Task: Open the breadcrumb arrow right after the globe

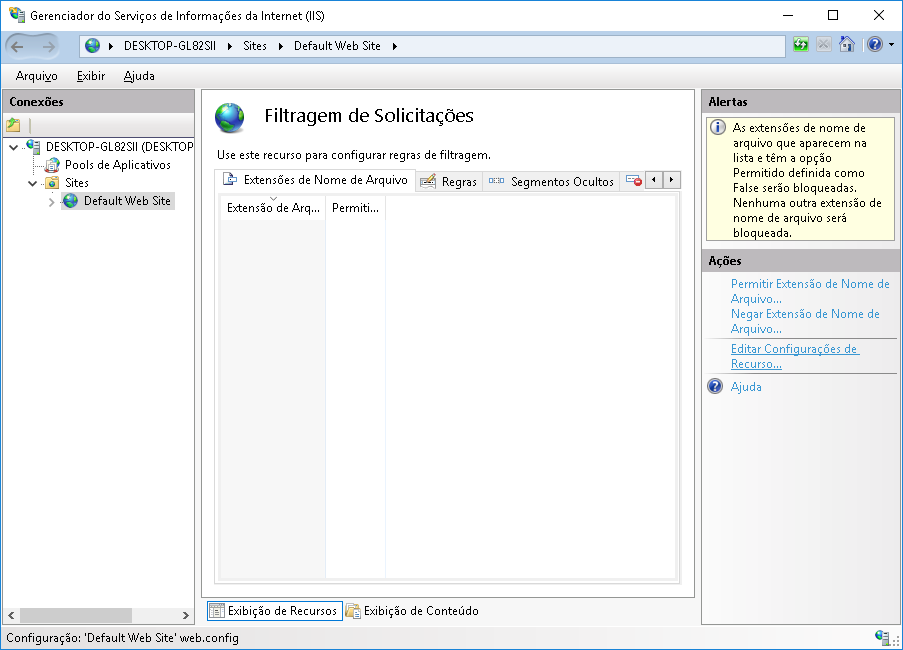Action: (111, 46)
